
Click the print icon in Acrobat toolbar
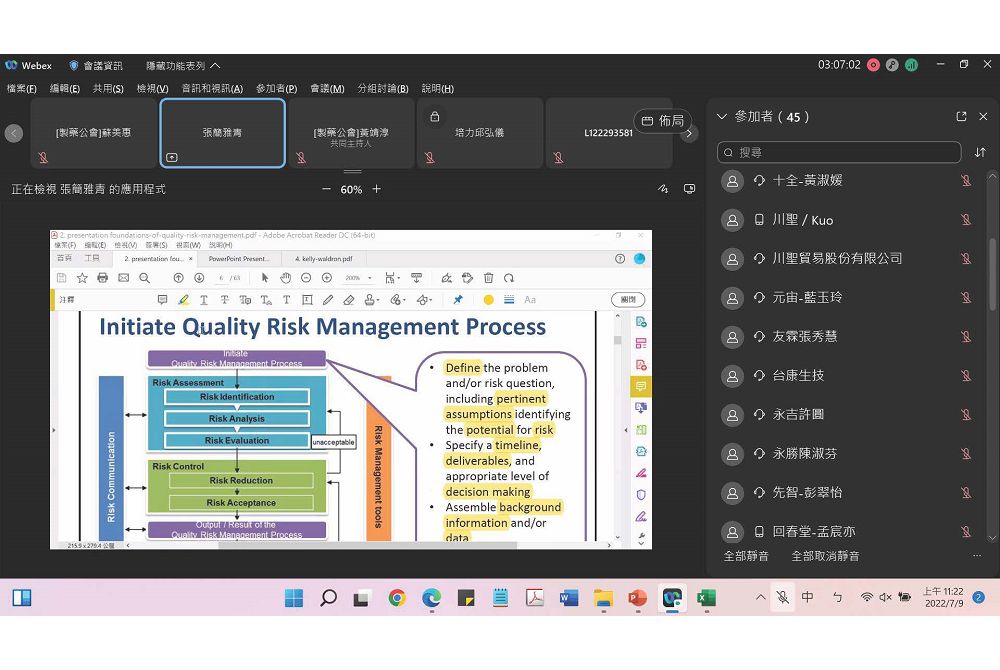(103, 278)
